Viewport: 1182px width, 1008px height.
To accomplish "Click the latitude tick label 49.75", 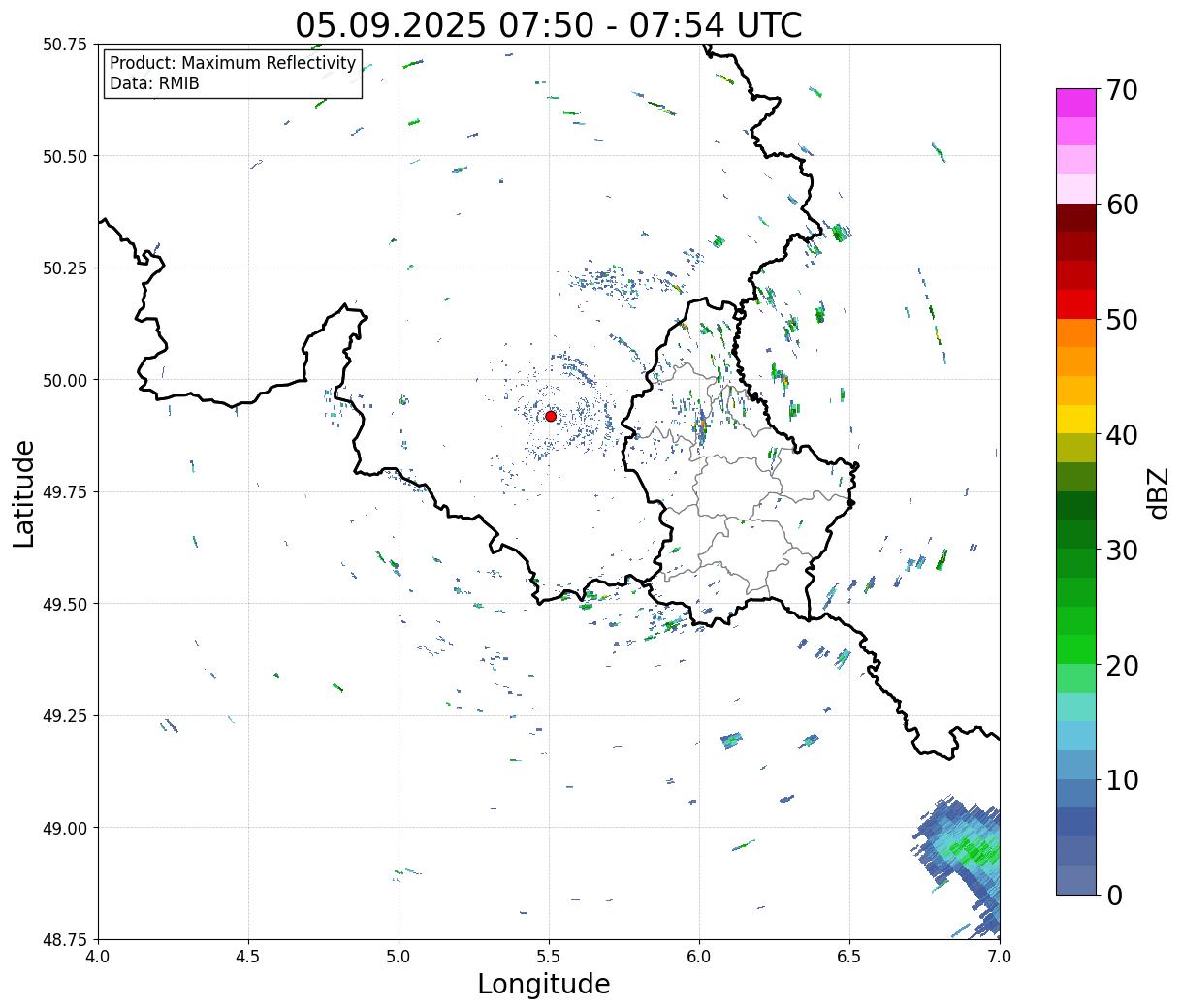I will point(64,492).
